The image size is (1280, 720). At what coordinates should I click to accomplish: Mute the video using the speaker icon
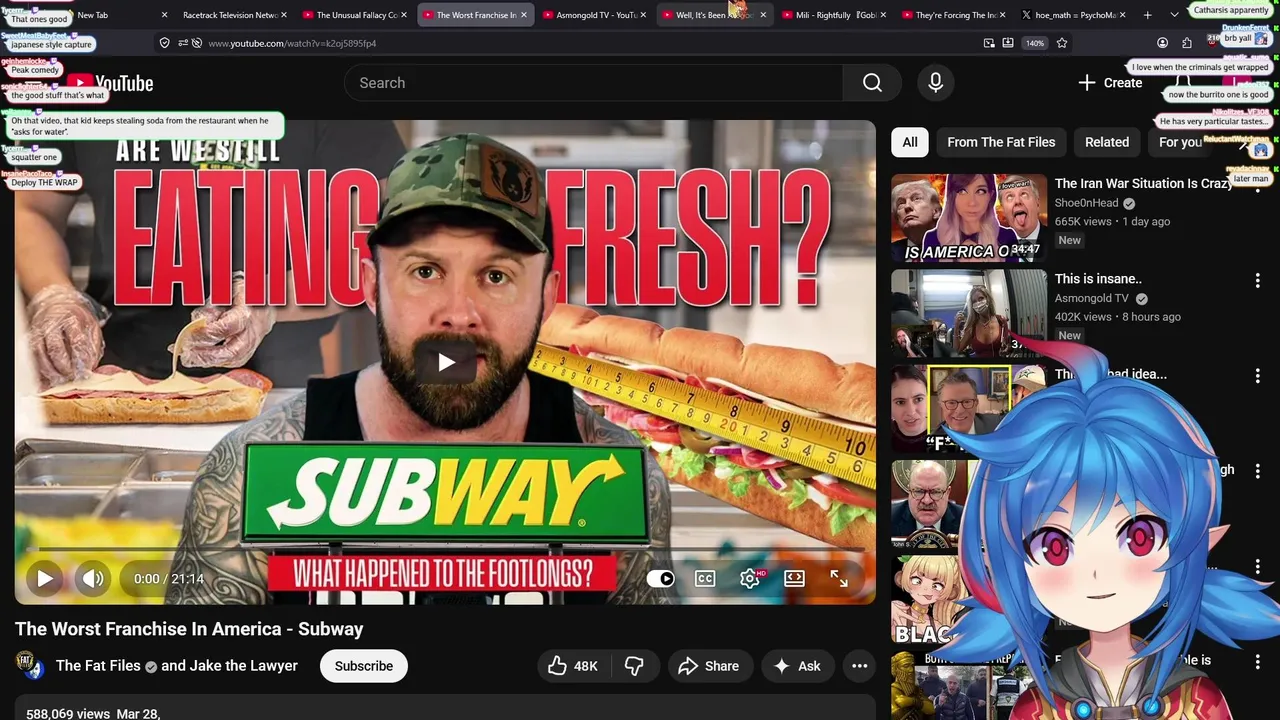pos(93,578)
